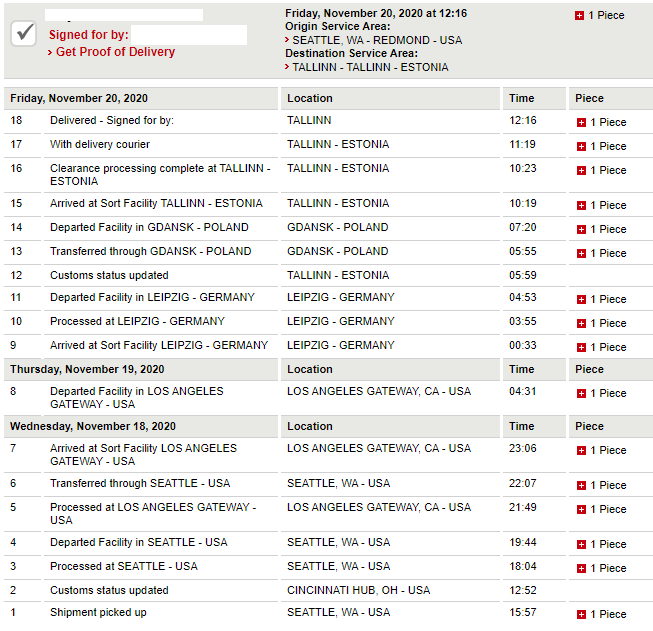Screen dimensions: 653x631
Task: Click plus icon for Transferred through GDANSK row
Action: pos(581,253)
